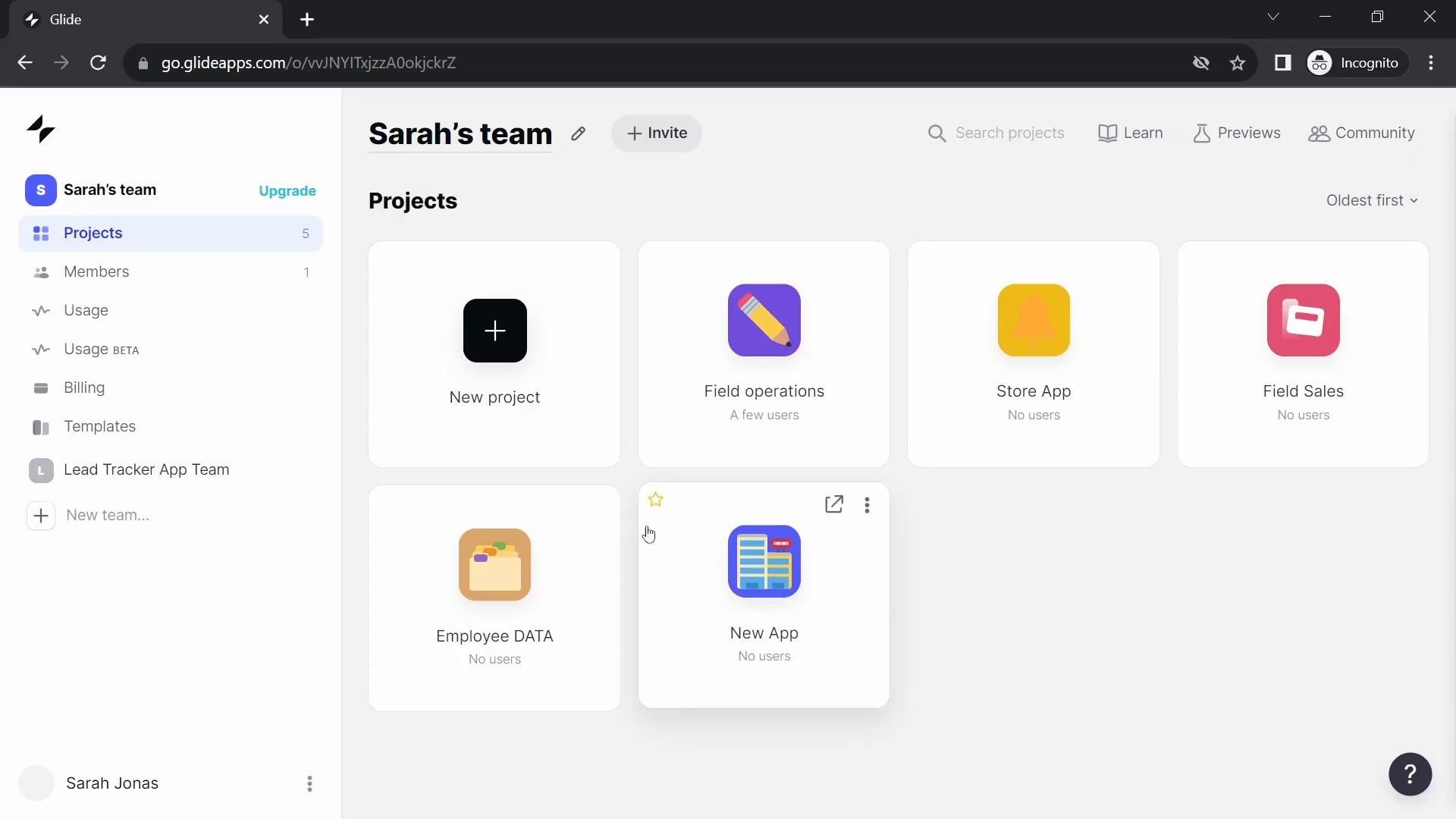The width and height of the screenshot is (1456, 819).
Task: Go to the Members section
Action: click(96, 271)
